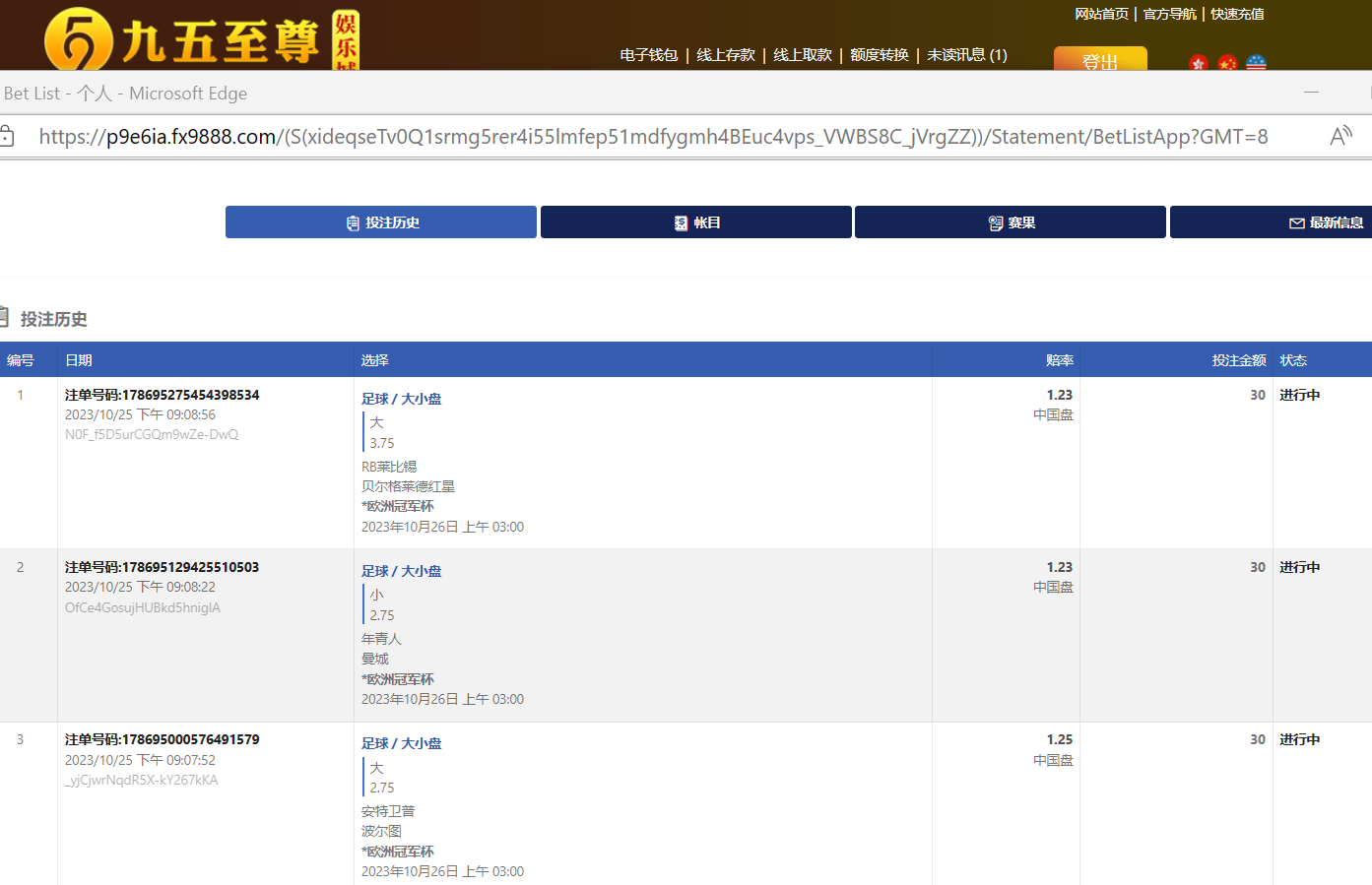The height and width of the screenshot is (885, 1372).
Task: Select the China flag language icon
Action: 1227,63
